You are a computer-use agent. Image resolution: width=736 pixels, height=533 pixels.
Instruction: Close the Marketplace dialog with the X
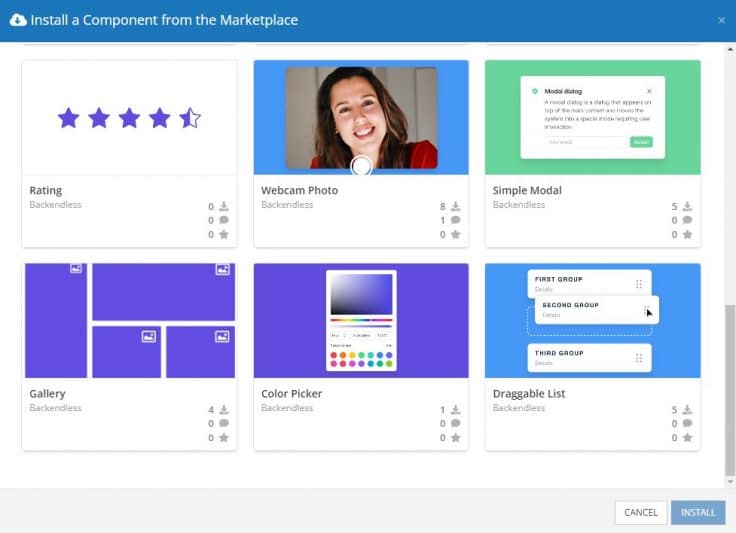click(721, 20)
